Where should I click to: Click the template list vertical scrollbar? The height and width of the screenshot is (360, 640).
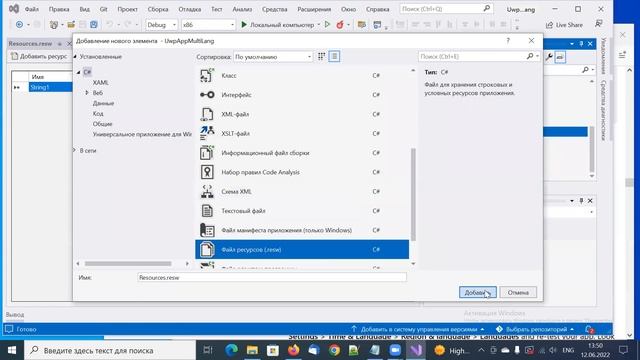[x=413, y=194]
